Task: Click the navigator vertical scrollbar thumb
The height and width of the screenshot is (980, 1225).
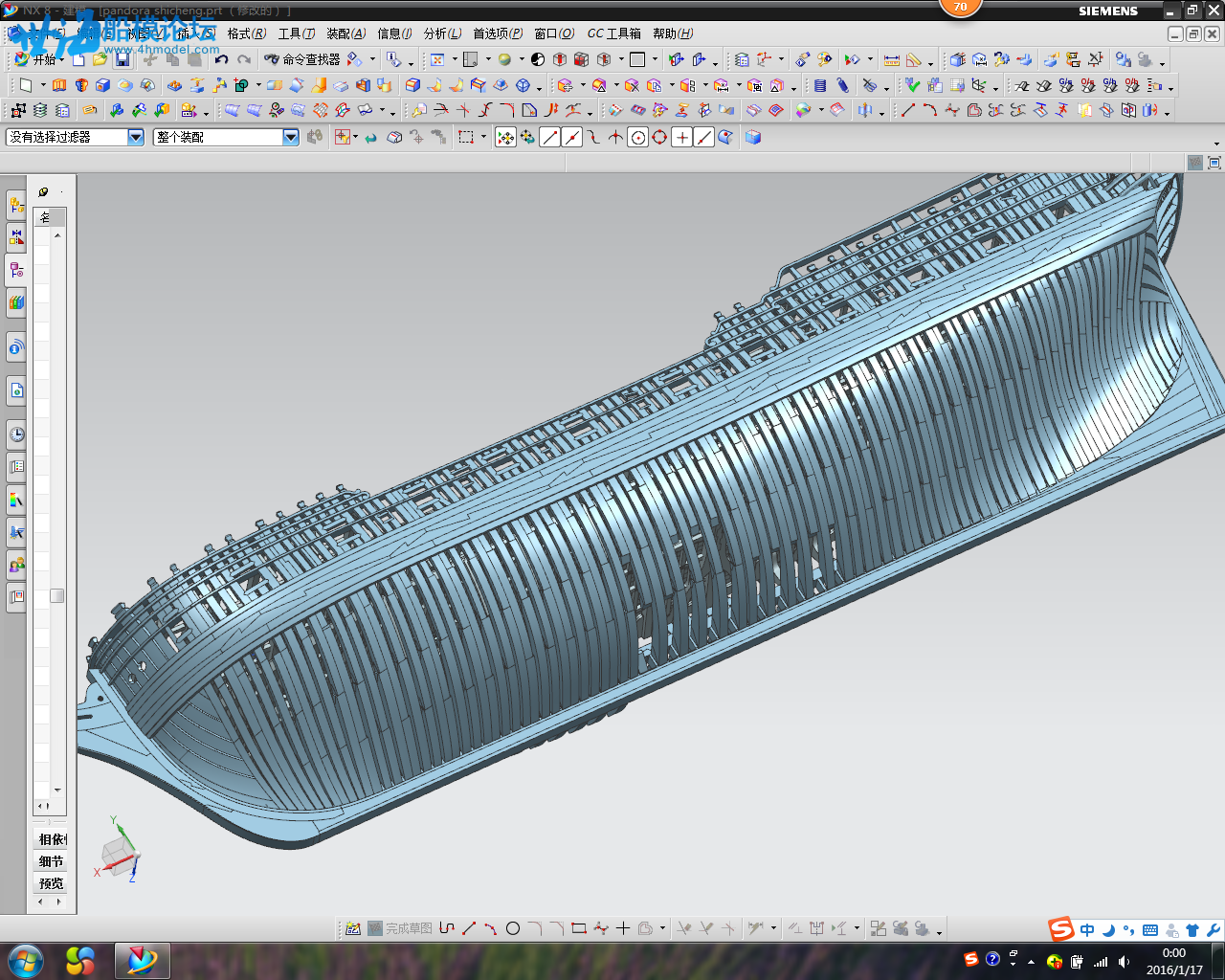Action: point(57,595)
